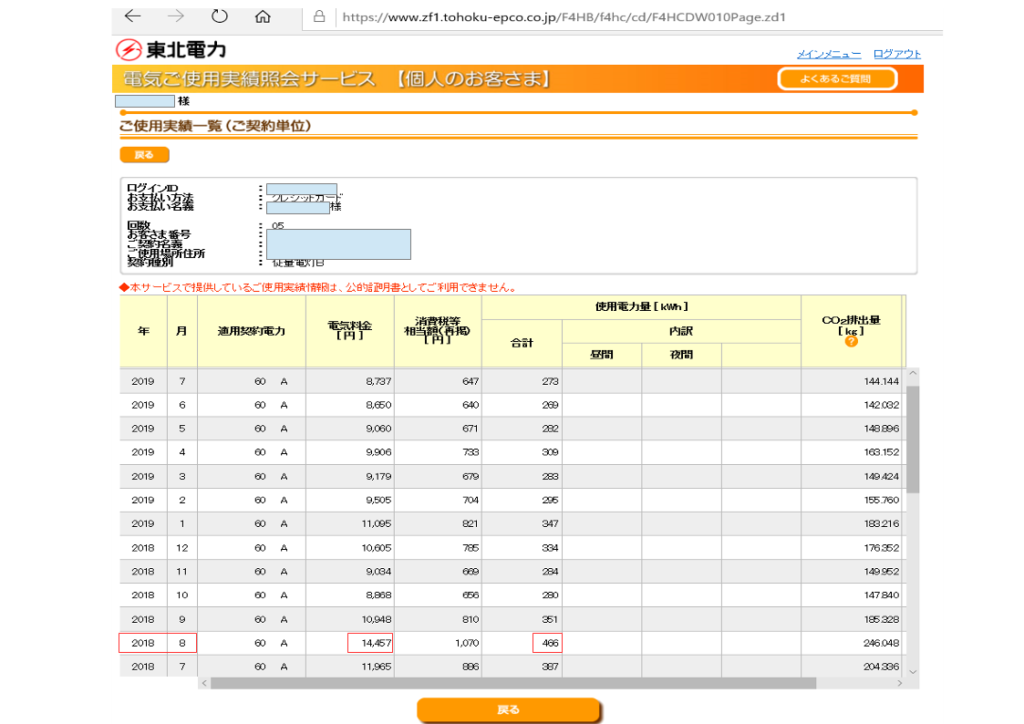Open the CO2排出量 help question mark icon
The width and height of the screenshot is (1024, 724).
[x=851, y=341]
